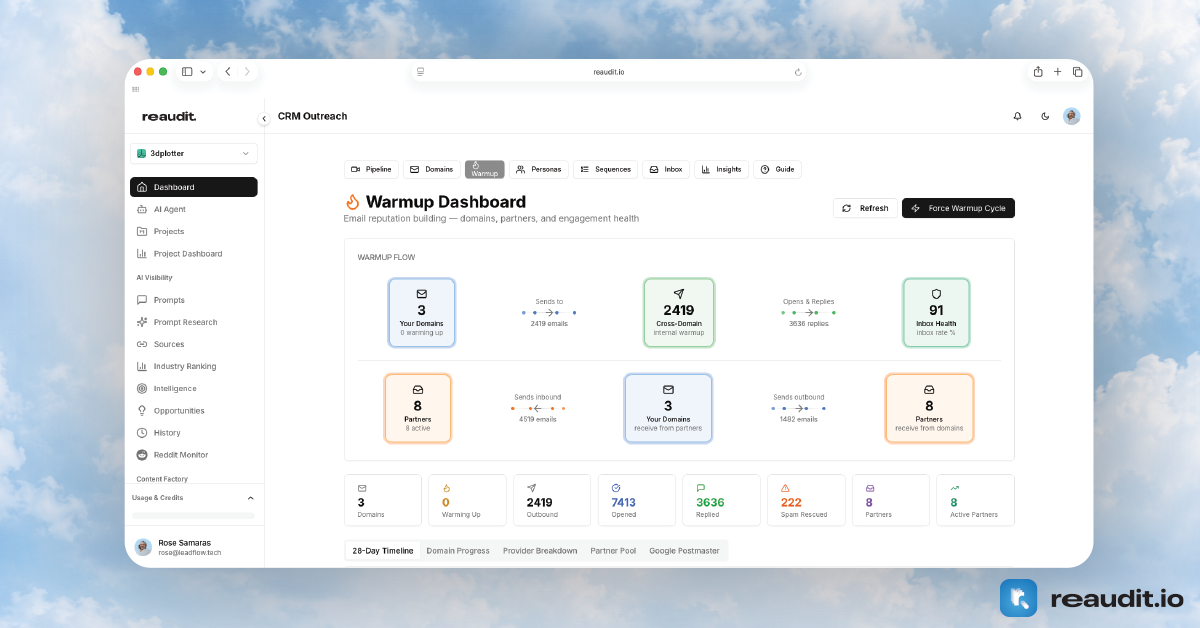Click the Active Partners stat tile
Image resolution: width=1200 pixels, height=628 pixels.
click(x=975, y=500)
